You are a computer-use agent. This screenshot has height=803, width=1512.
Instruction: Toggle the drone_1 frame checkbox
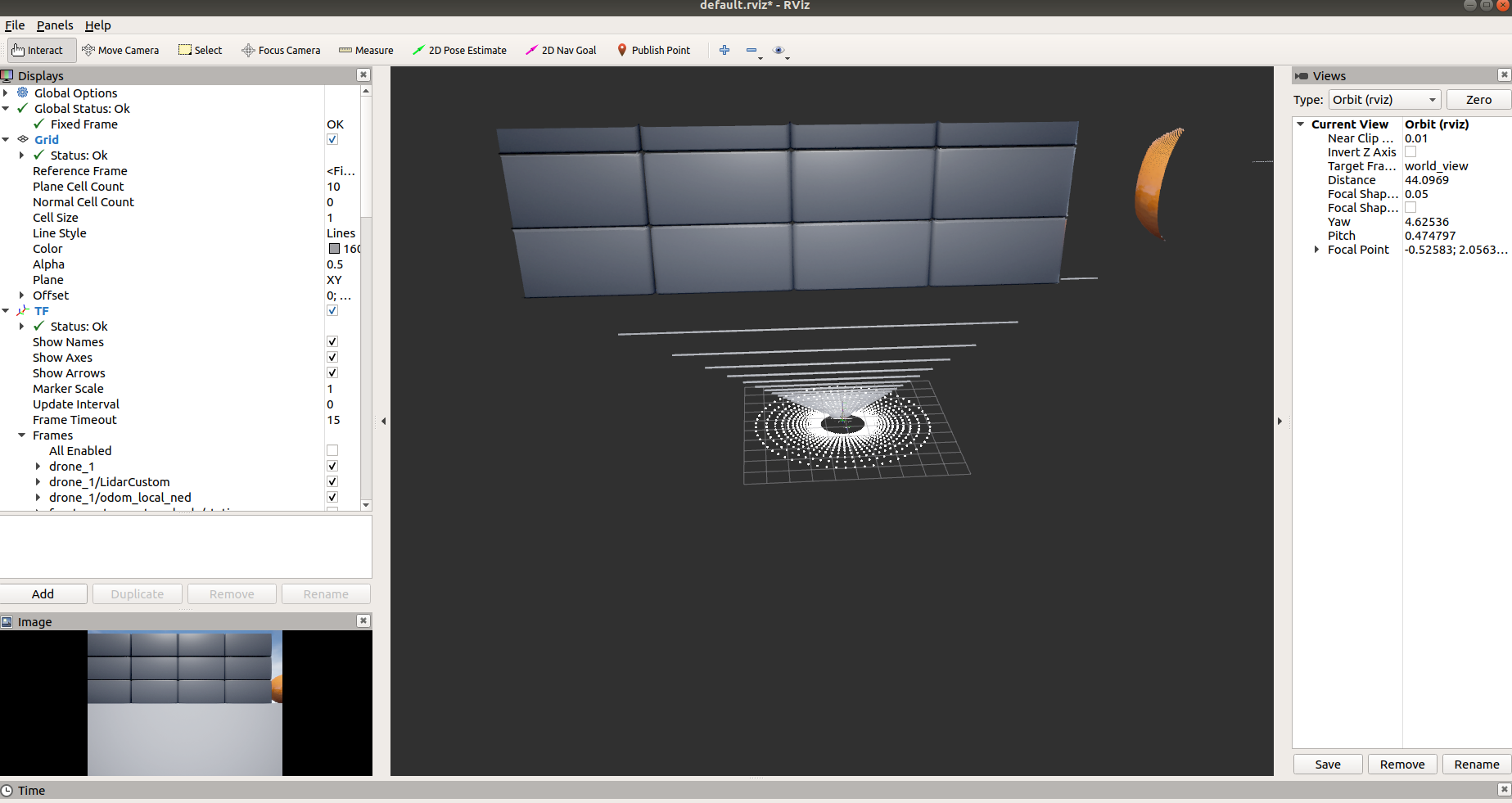(x=332, y=466)
